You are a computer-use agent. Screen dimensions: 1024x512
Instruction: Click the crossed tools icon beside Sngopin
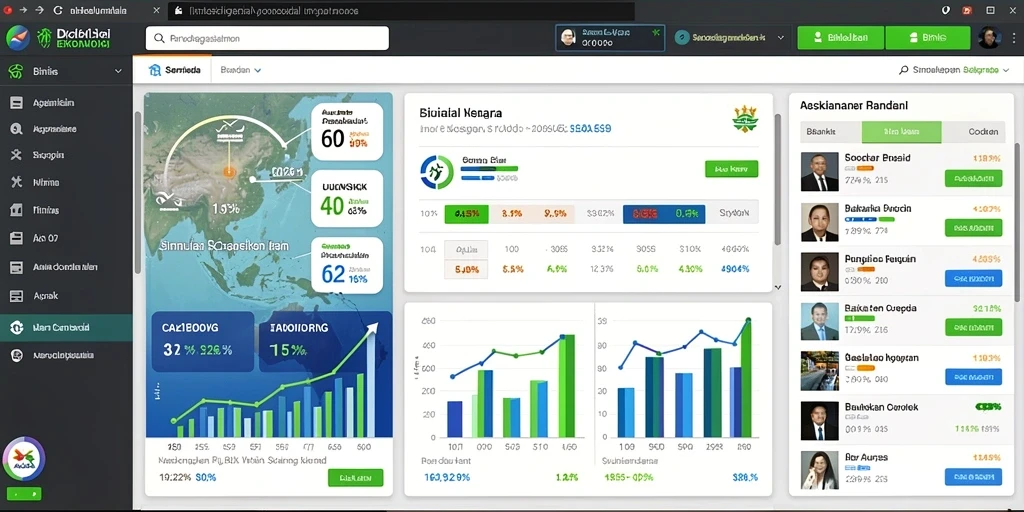16,155
